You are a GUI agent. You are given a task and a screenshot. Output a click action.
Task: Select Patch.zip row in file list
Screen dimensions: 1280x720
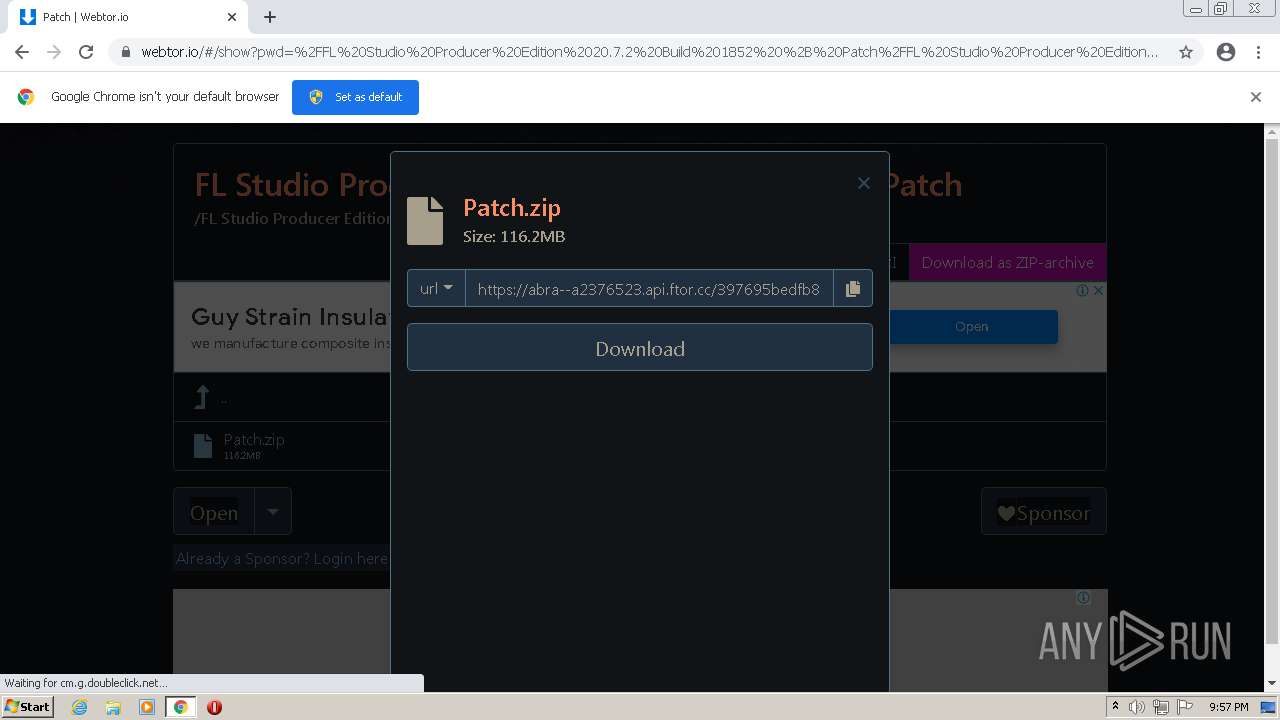[640, 446]
